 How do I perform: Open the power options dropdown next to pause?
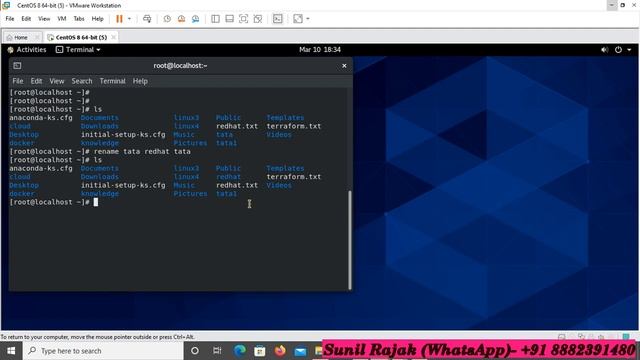(129, 19)
